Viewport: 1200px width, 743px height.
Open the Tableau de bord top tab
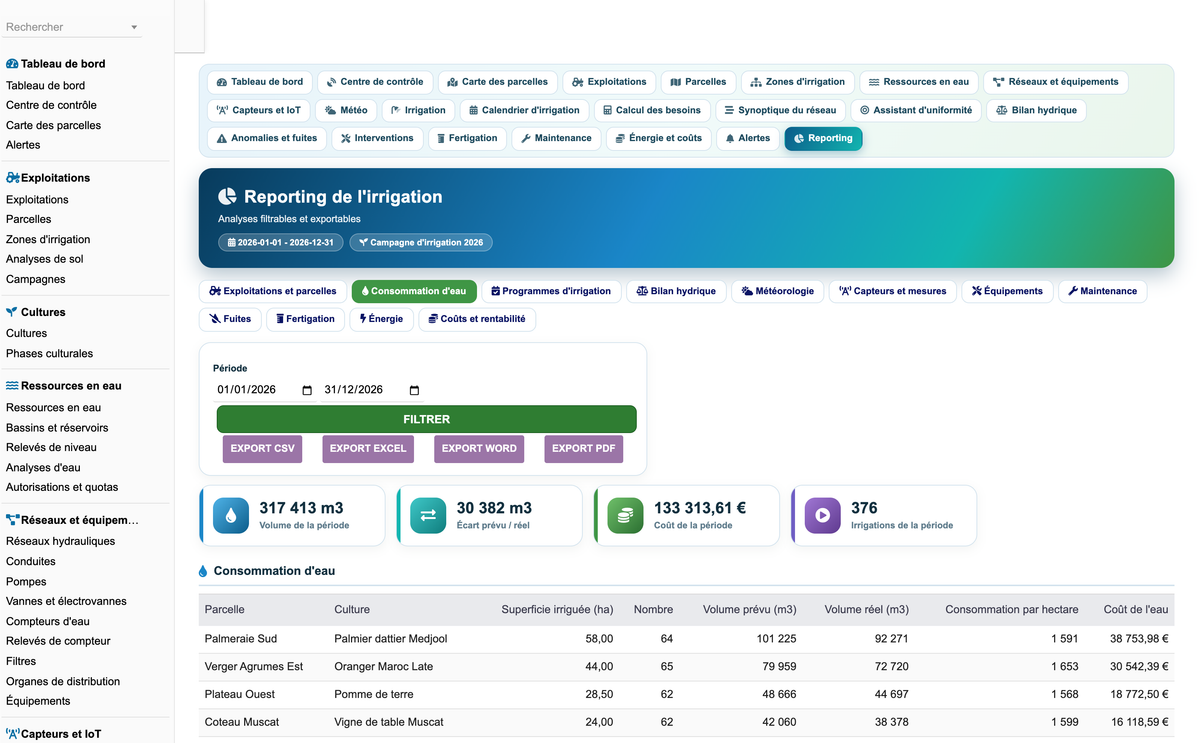[x=260, y=82]
